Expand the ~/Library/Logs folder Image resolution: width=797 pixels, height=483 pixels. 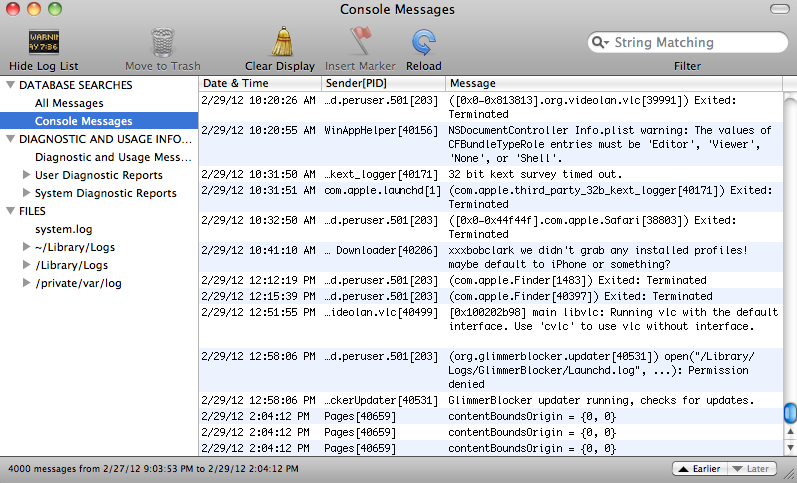pos(26,247)
